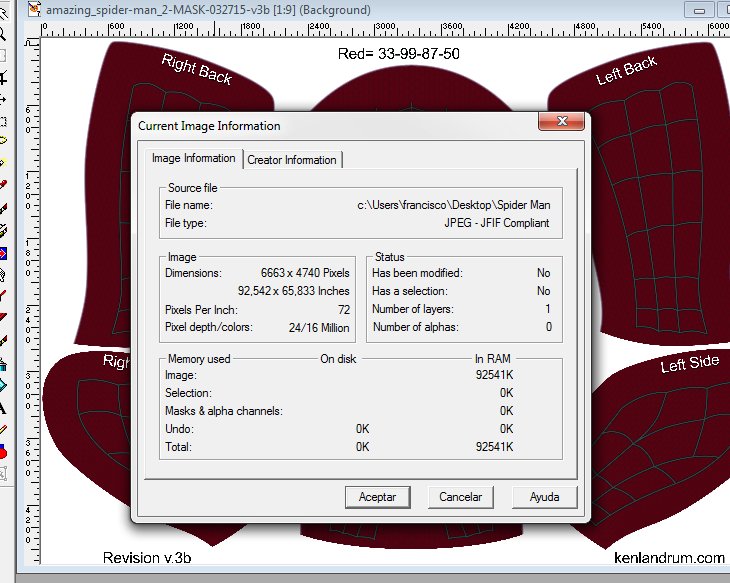Select the Magic Wand tool
730x583 pixels.
pos(3,163)
